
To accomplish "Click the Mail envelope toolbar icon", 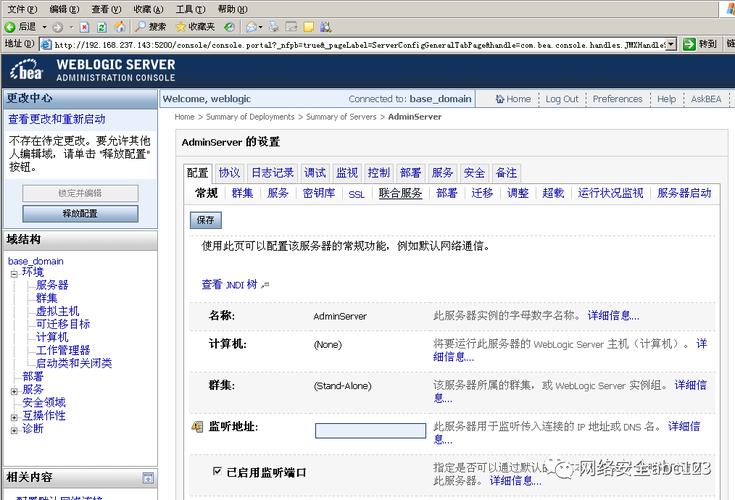I will coord(251,27).
